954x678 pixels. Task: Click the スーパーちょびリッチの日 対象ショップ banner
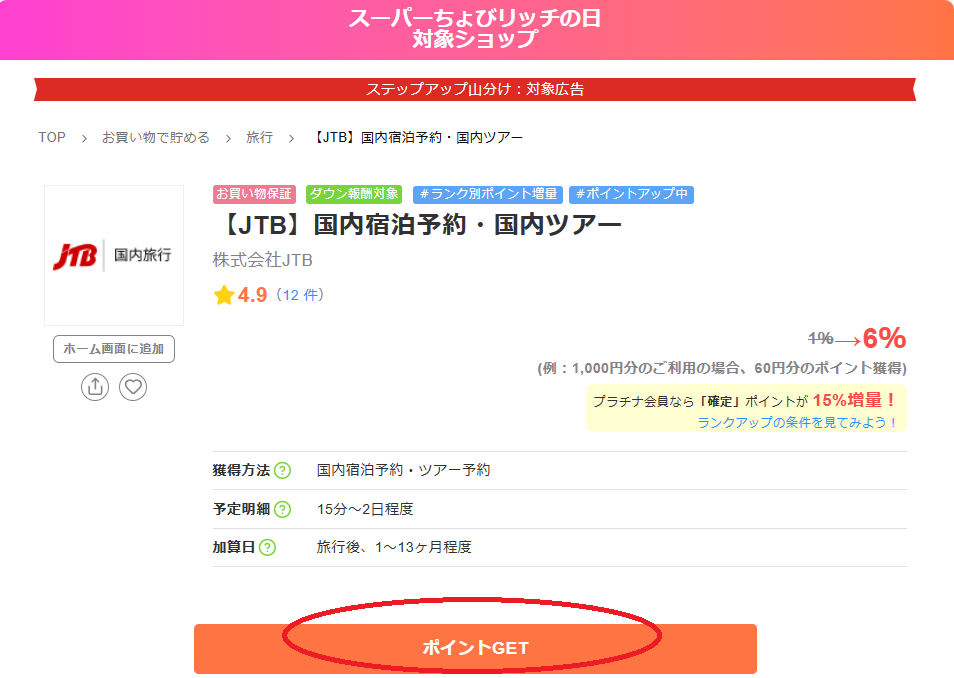click(x=475, y=29)
